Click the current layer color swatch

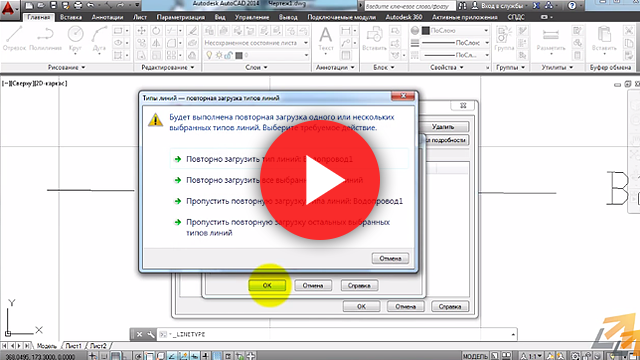[239, 55]
